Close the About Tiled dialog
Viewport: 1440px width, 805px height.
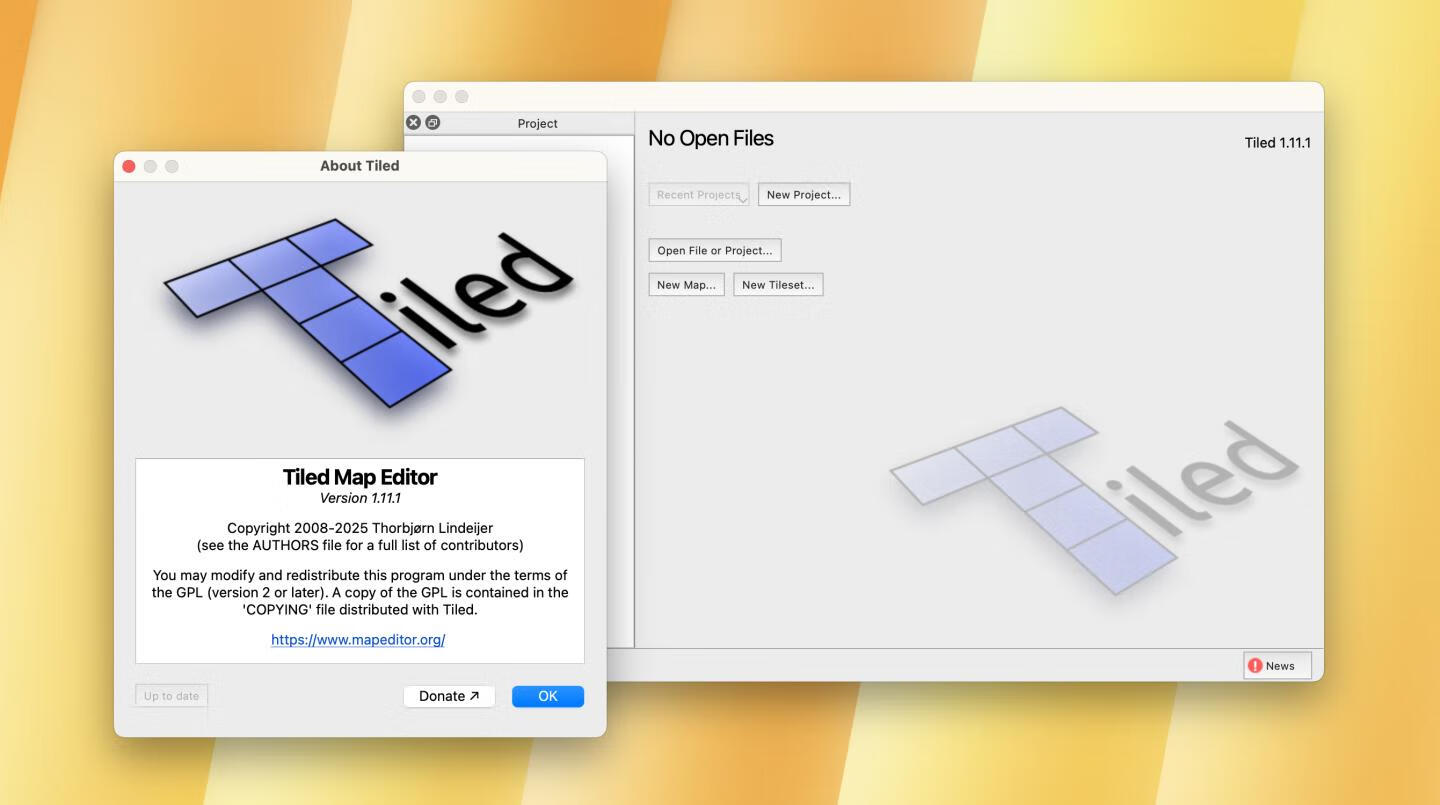pos(129,166)
